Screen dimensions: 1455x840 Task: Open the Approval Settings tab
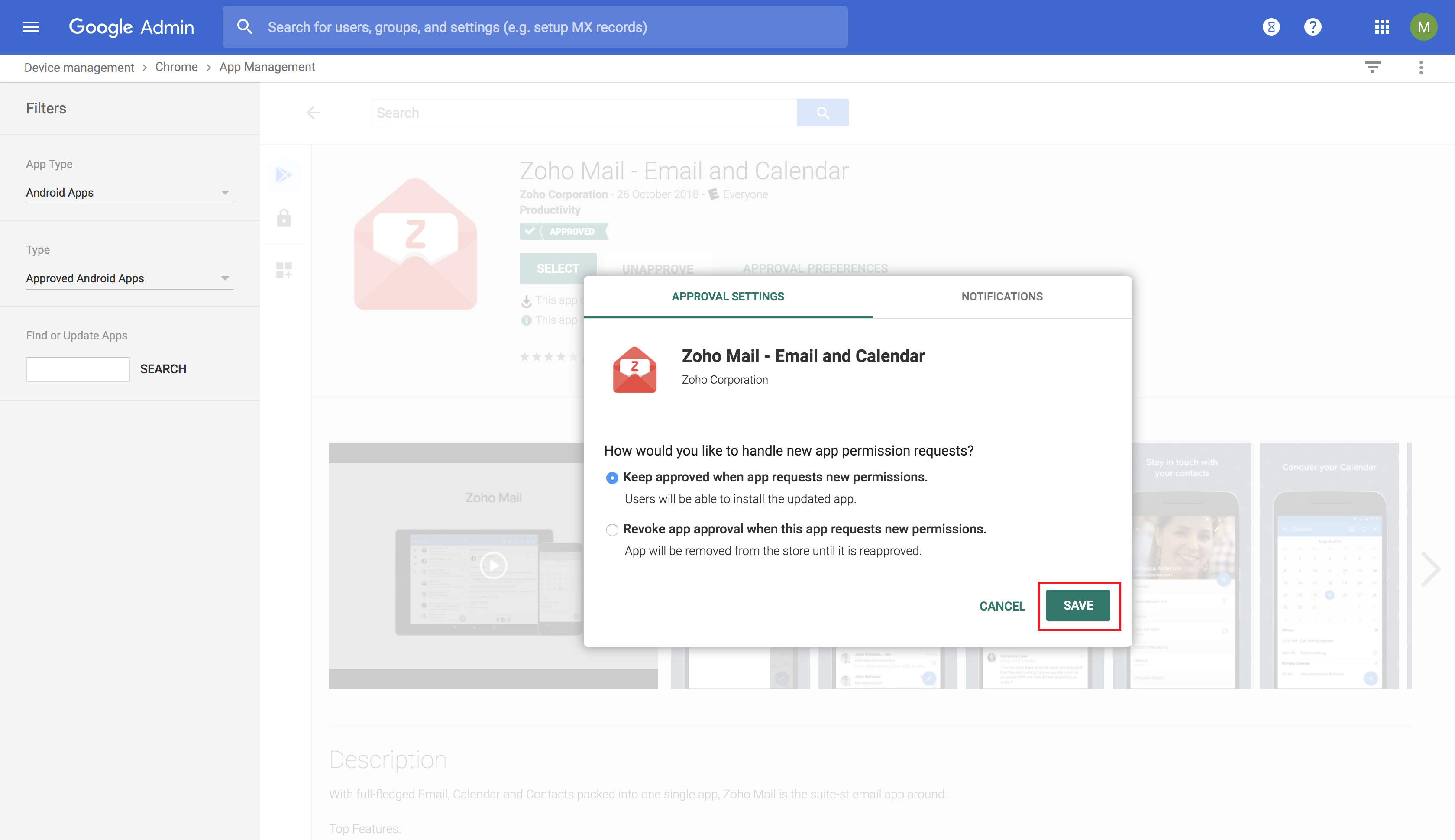pyautogui.click(x=727, y=297)
